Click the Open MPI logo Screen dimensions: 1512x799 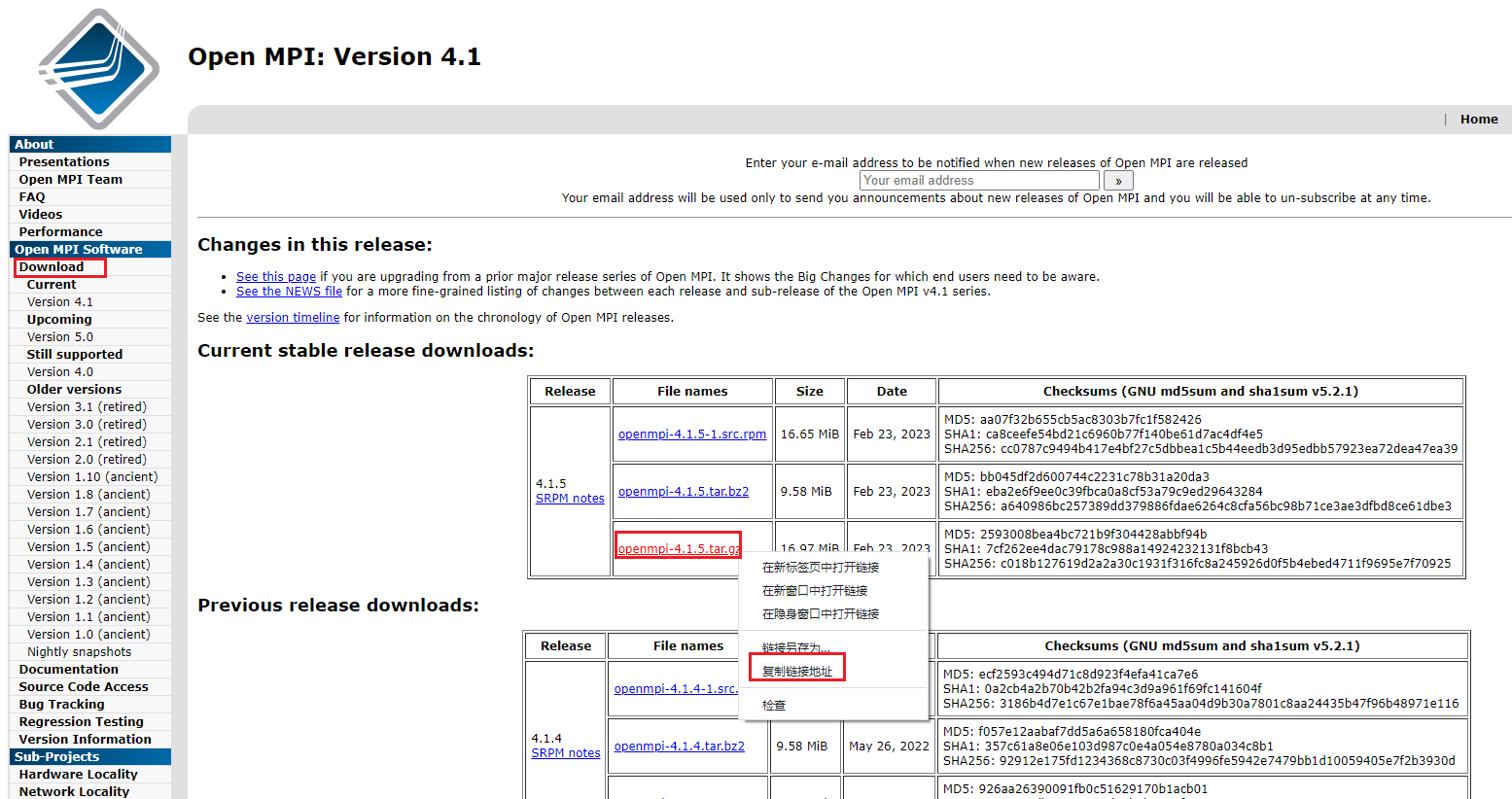[98, 69]
